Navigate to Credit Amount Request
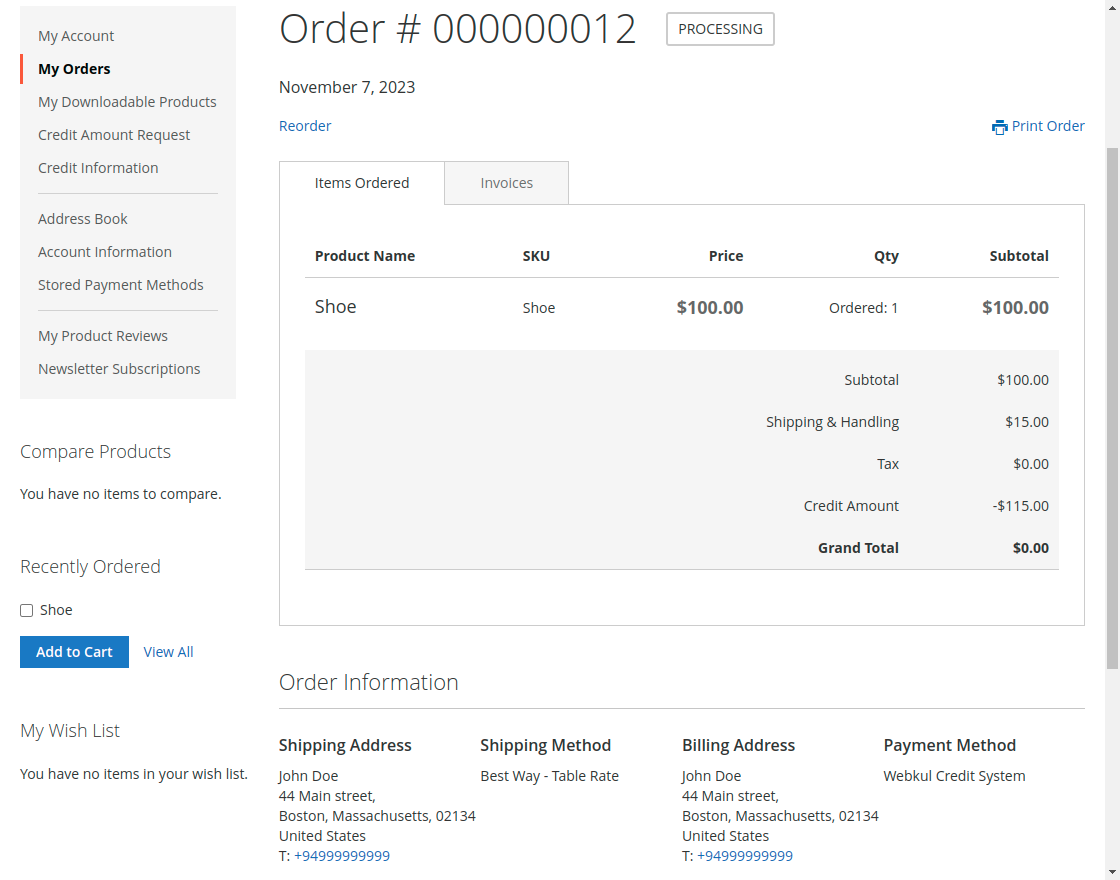Image resolution: width=1120 pixels, height=880 pixels. click(114, 134)
